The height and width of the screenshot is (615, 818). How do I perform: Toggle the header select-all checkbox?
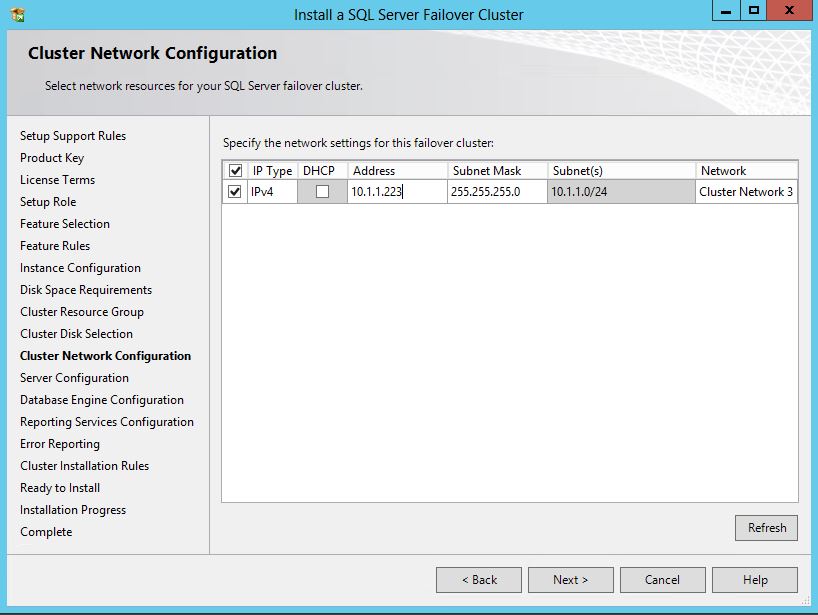point(235,171)
